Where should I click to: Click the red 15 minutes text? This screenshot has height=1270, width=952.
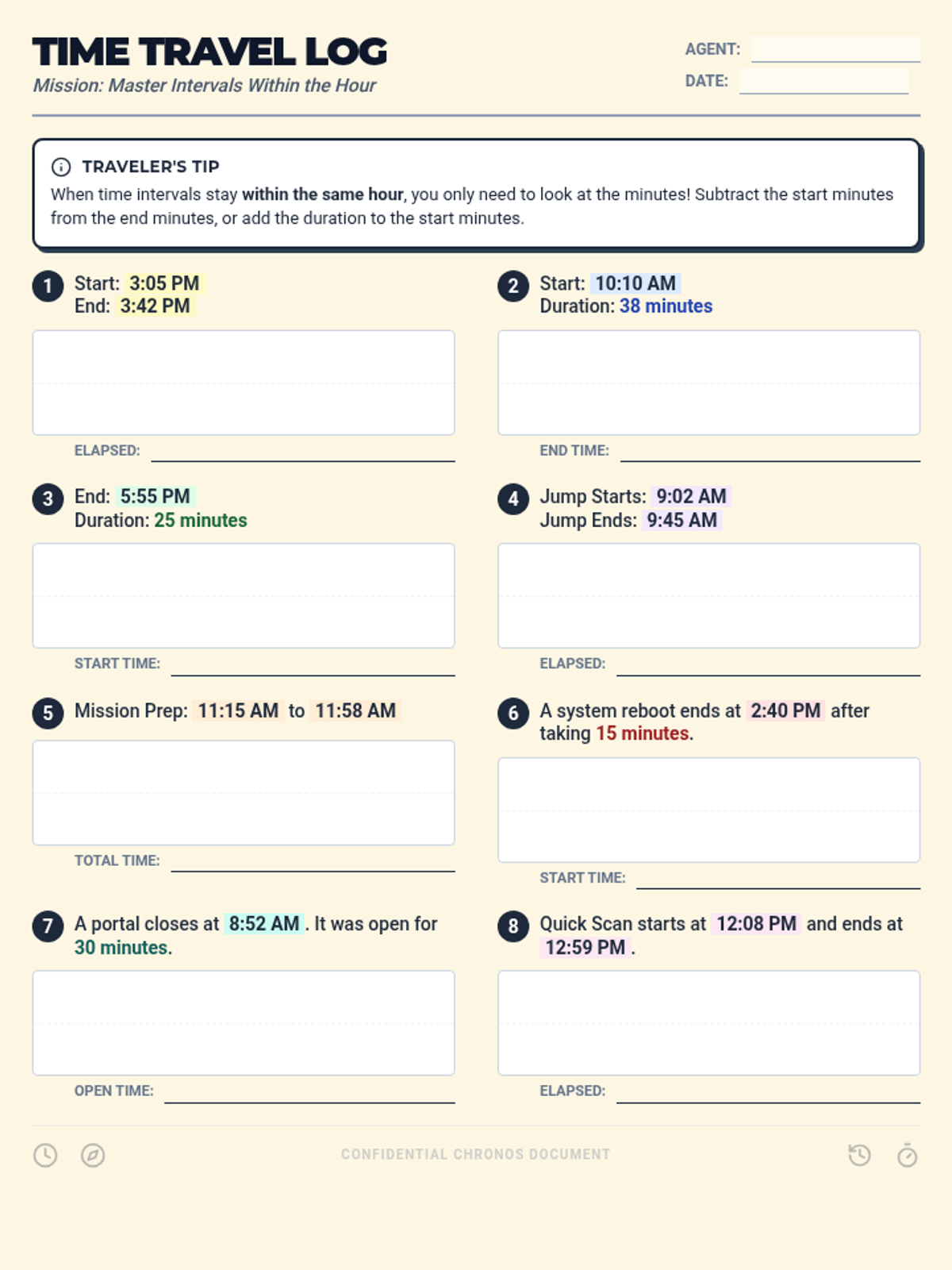(642, 733)
